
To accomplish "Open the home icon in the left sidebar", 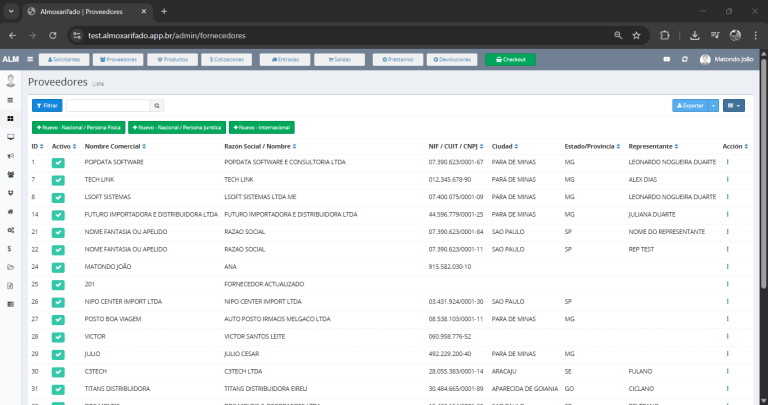I will 10,212.
